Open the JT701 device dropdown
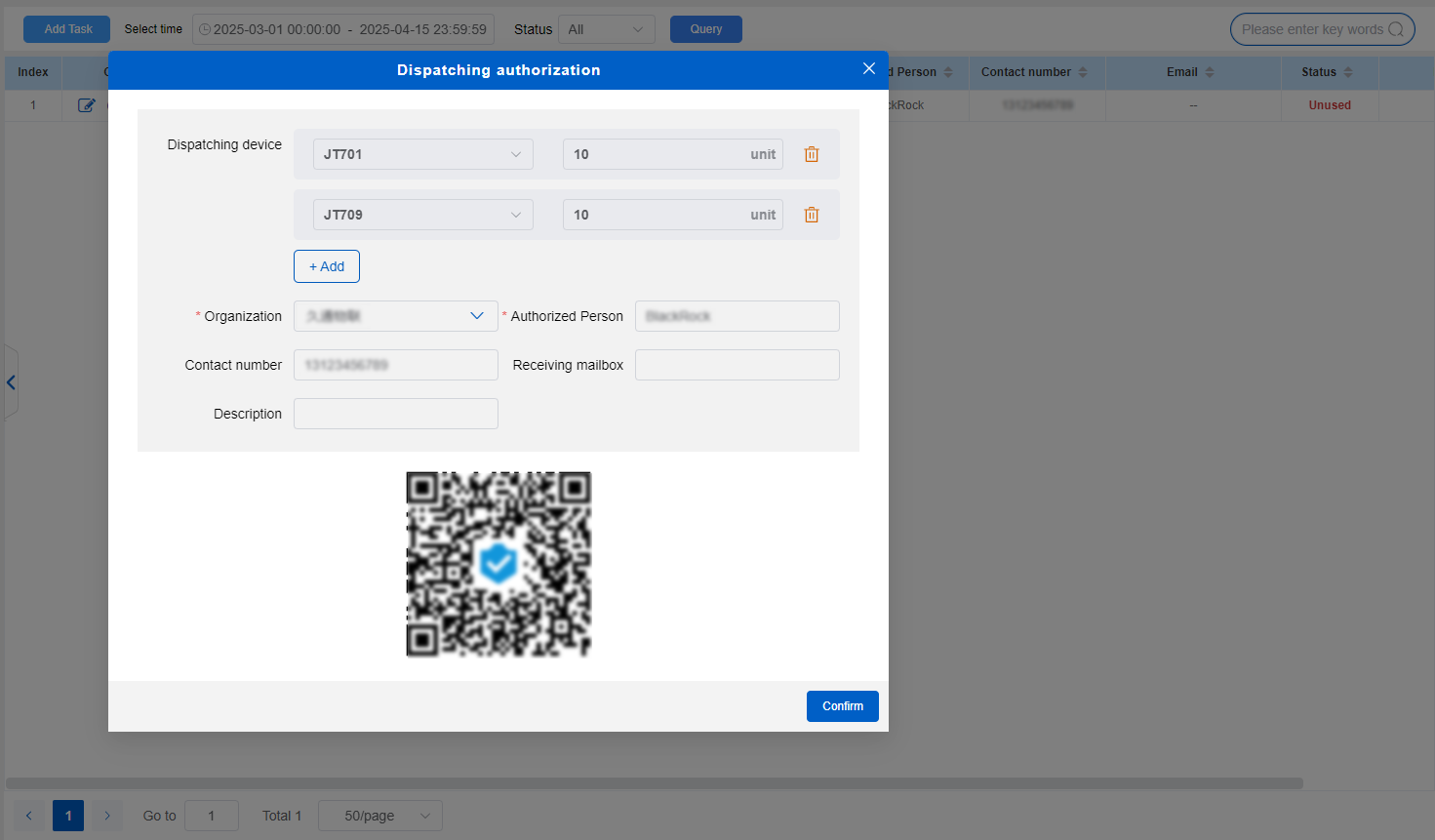The image size is (1435, 840). tap(422, 154)
